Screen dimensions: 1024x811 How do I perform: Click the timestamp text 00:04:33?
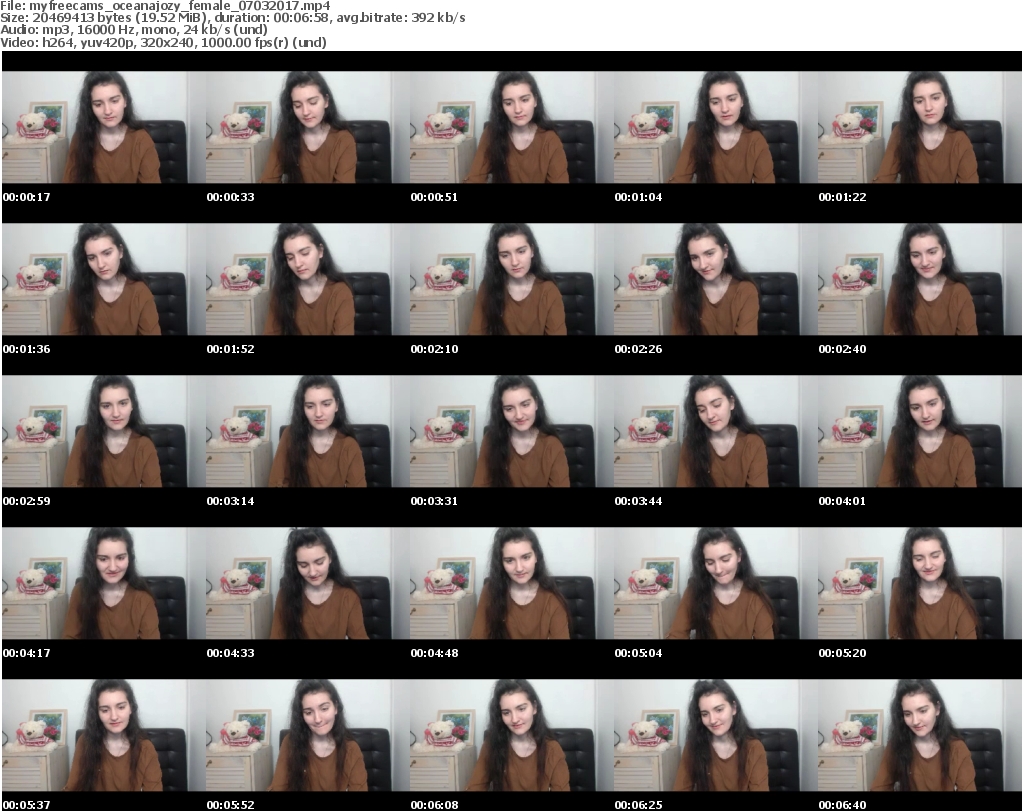pyautogui.click(x=231, y=653)
